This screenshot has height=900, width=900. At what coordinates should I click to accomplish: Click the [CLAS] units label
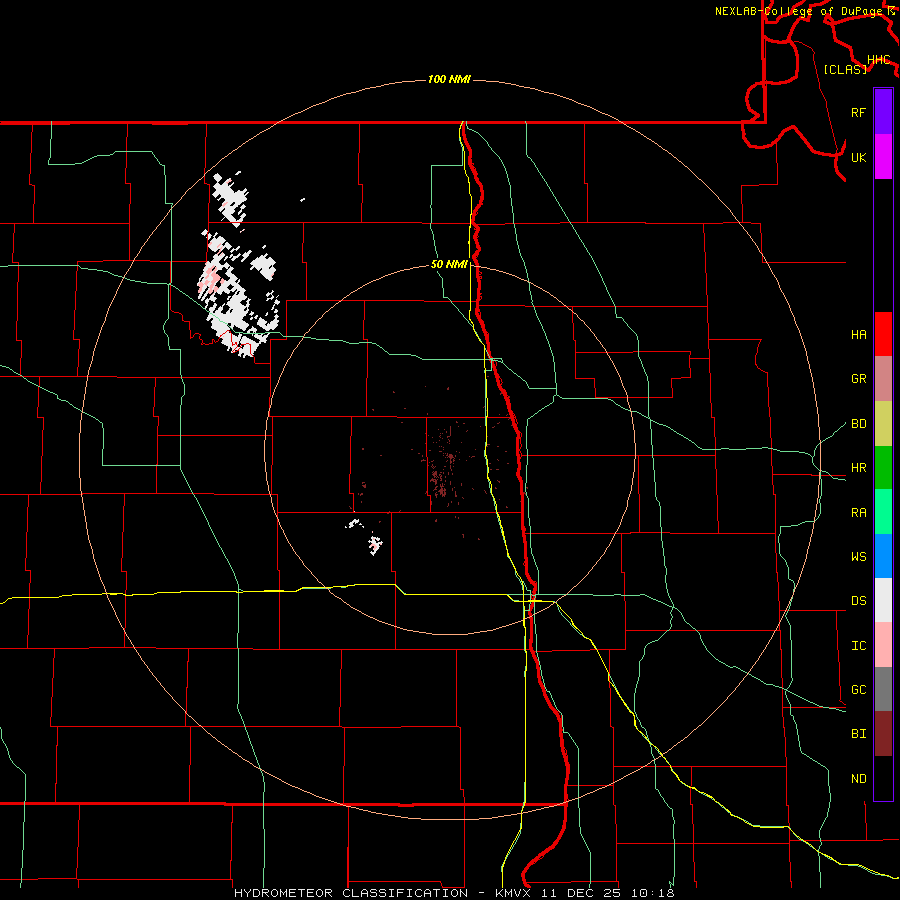(x=845, y=69)
